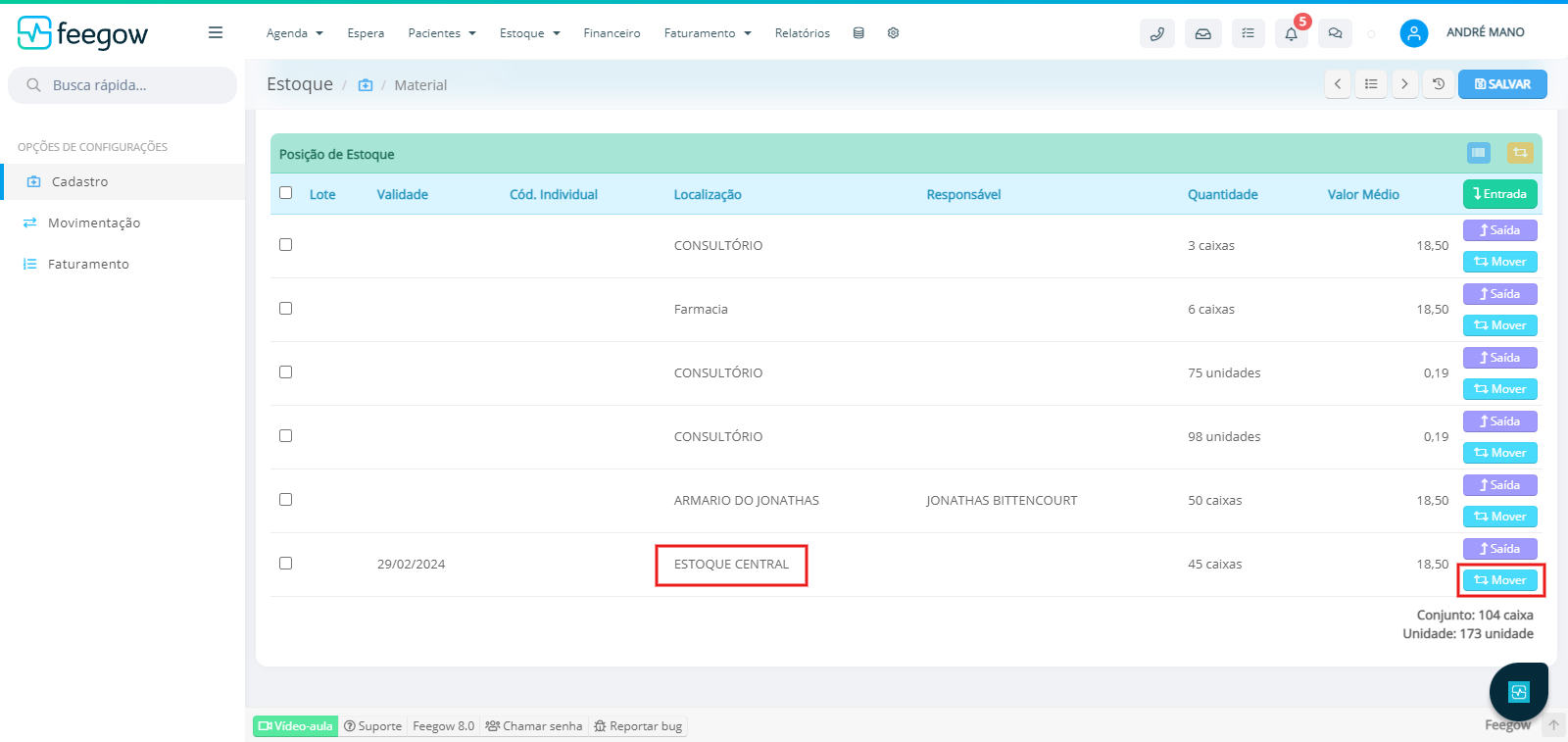The image size is (1568, 742).
Task: Expand the Faturamento dropdown in top navigation
Action: (708, 33)
